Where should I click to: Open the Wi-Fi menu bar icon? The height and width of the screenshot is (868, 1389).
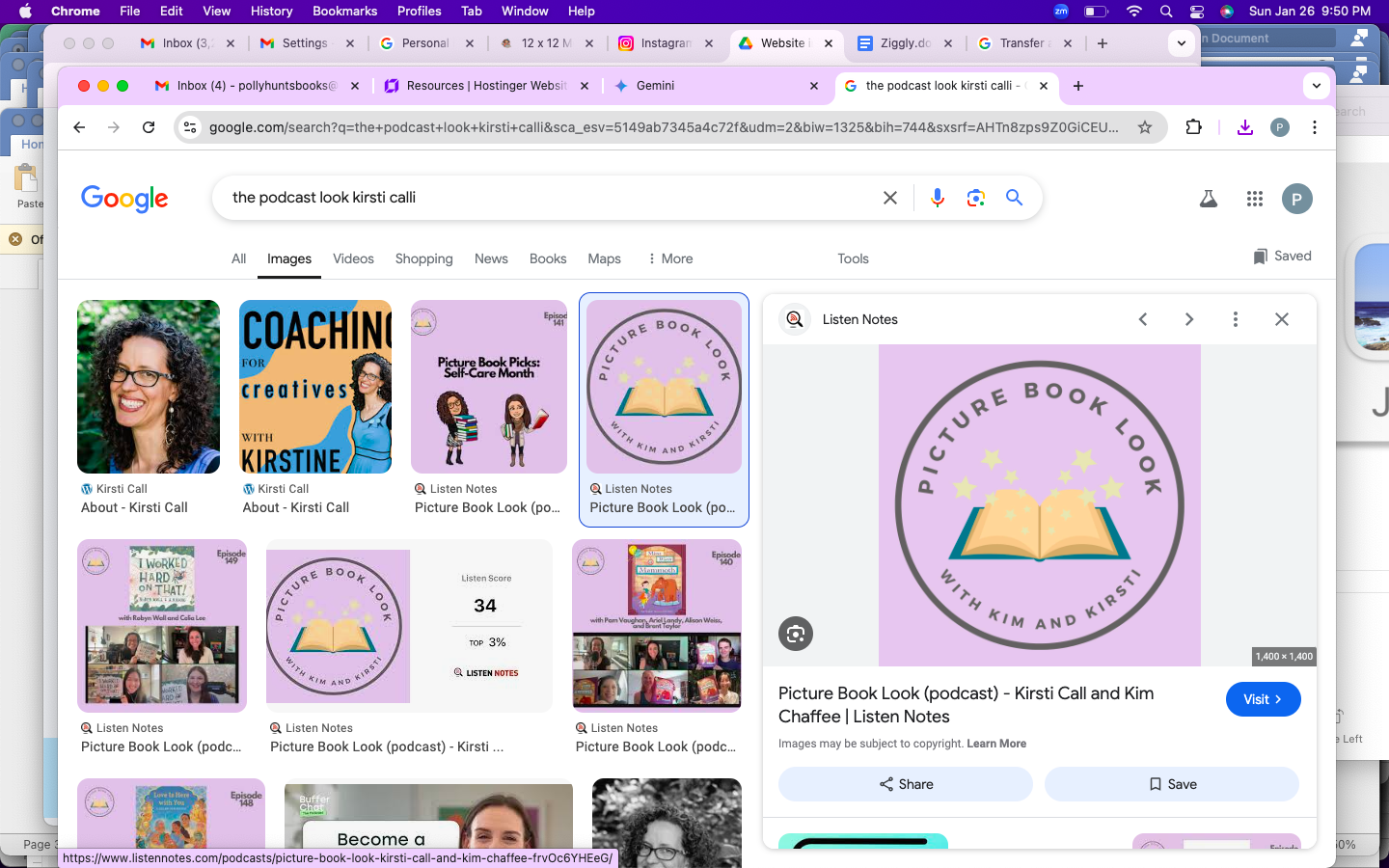click(1134, 12)
